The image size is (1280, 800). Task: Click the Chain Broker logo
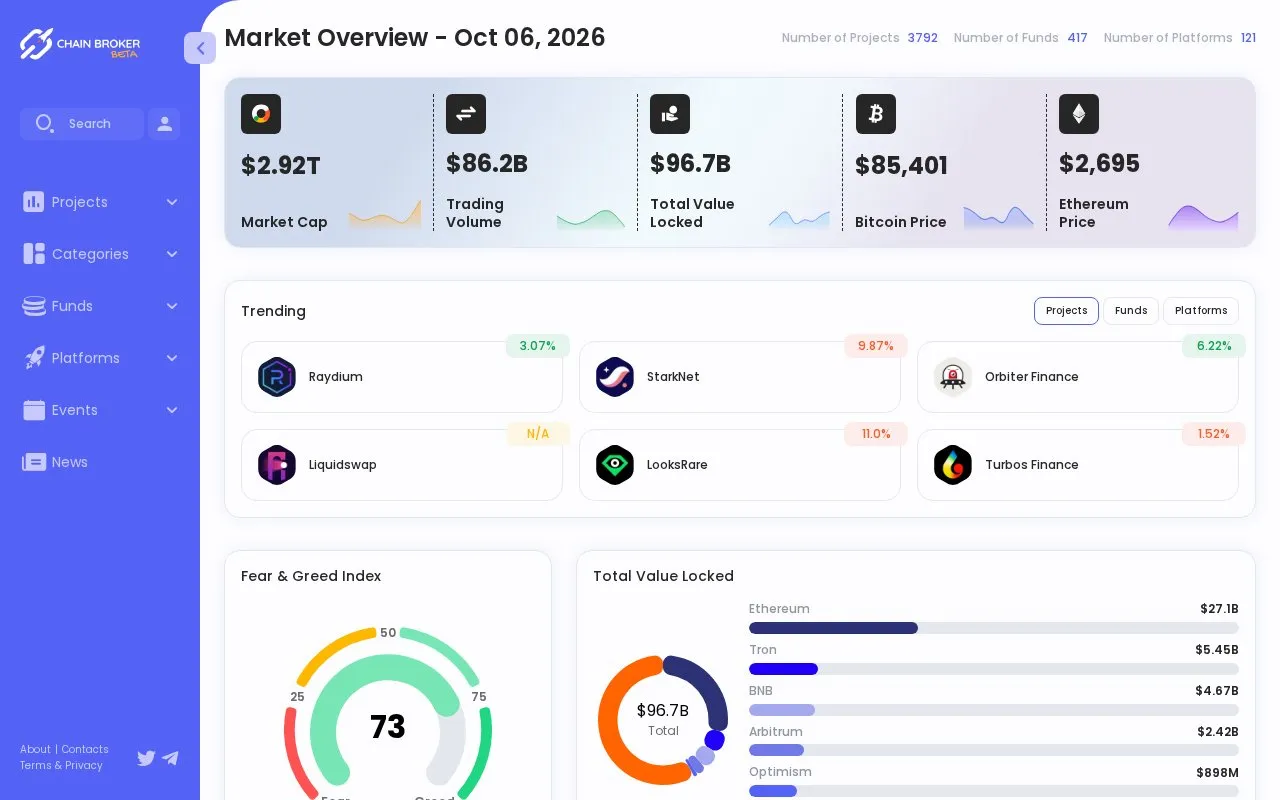click(x=80, y=44)
